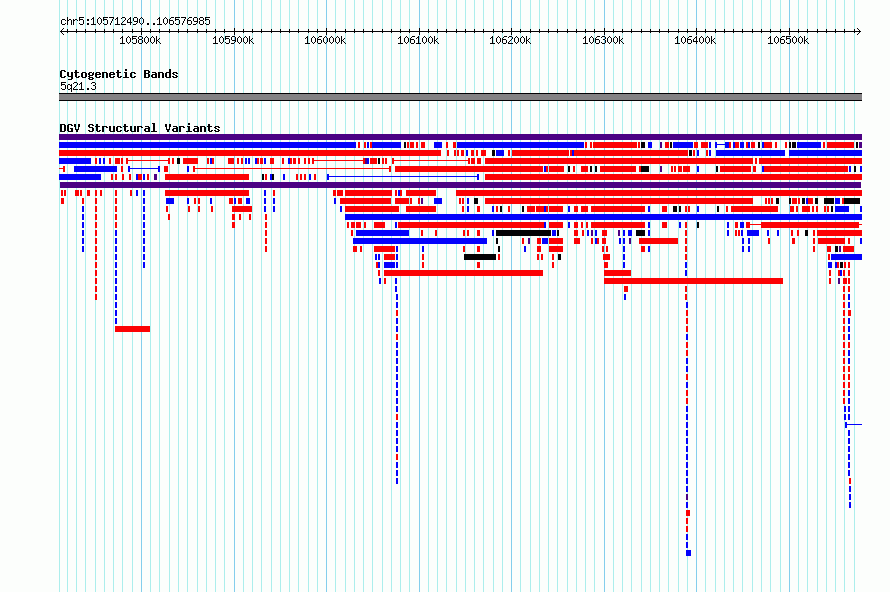Select the topmost purple full-width variant bar

pyautogui.click(x=460, y=137)
